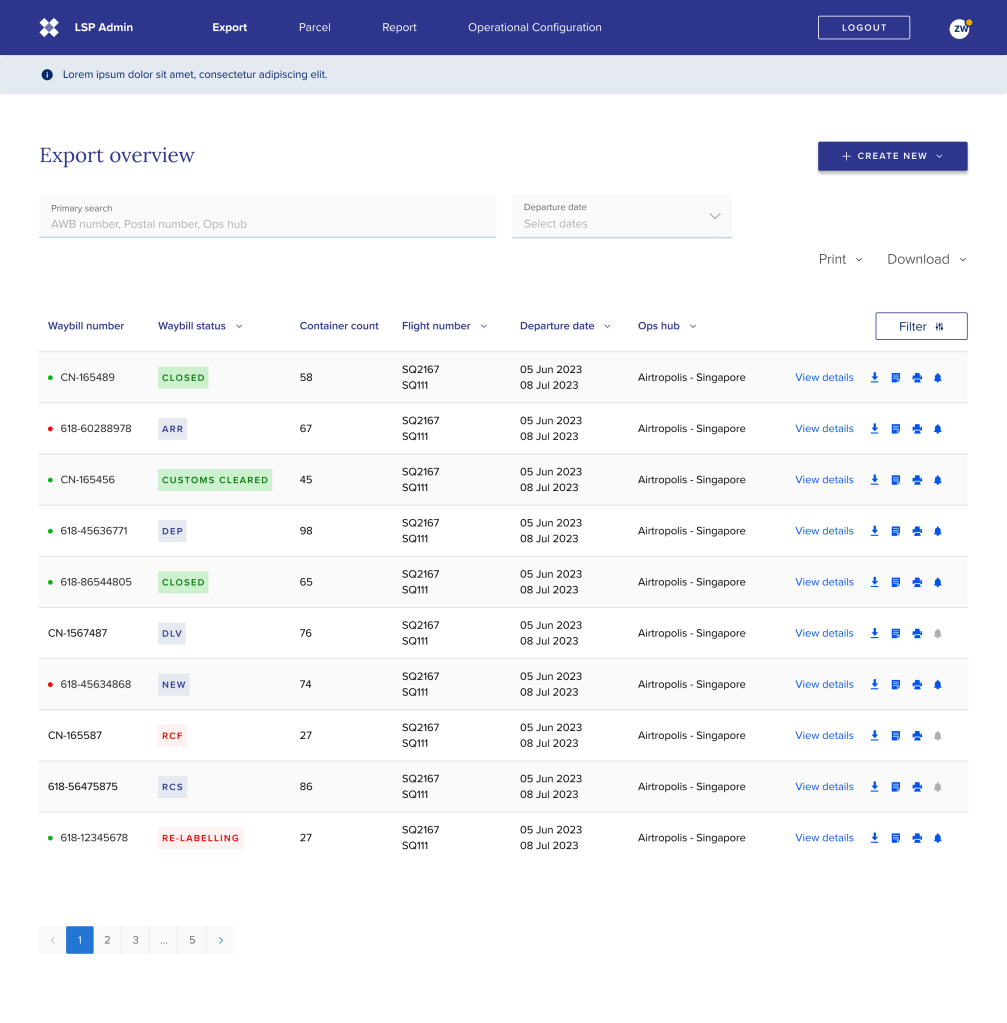Open the Parcel navigation tab
The image size is (1007, 1023).
pos(314,28)
